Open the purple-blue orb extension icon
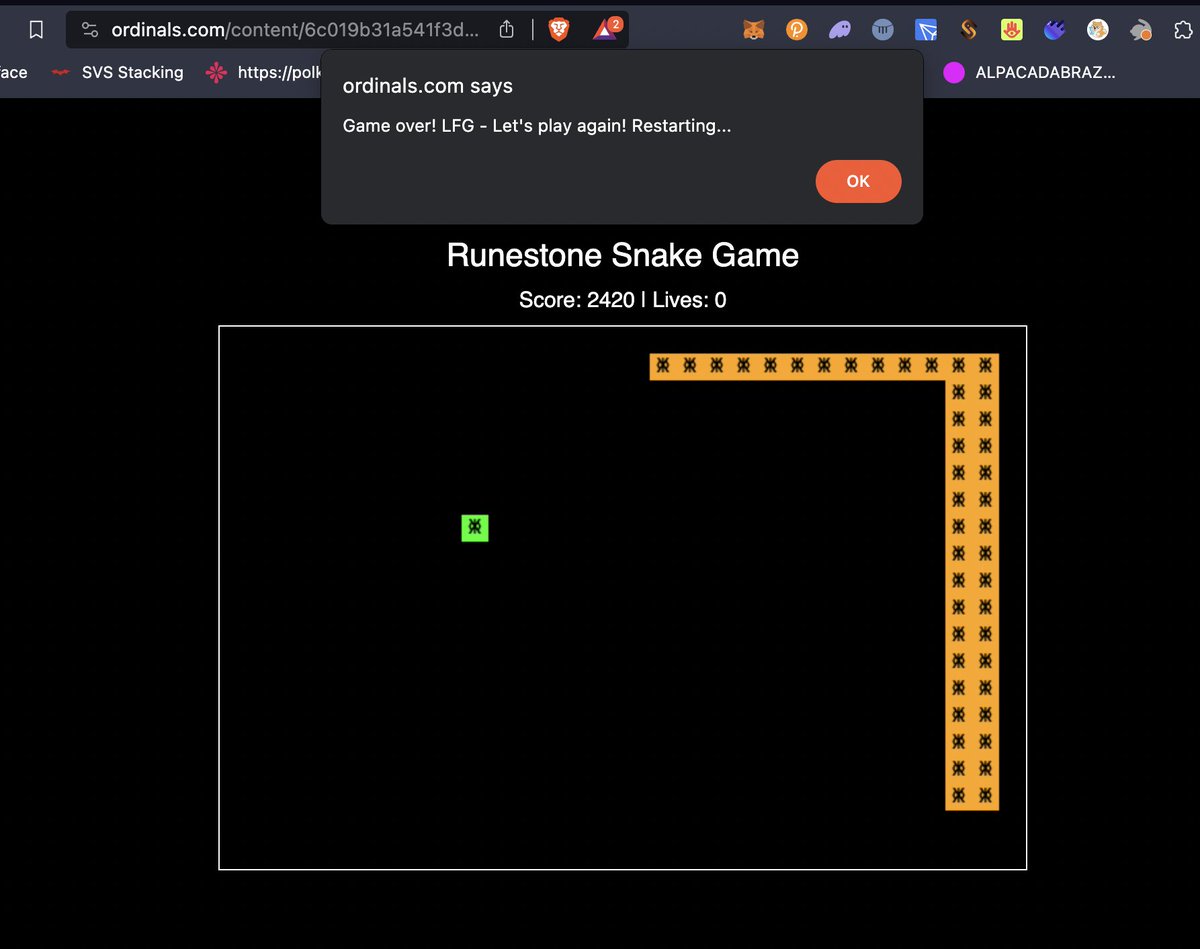1200x949 pixels. (x=1054, y=30)
